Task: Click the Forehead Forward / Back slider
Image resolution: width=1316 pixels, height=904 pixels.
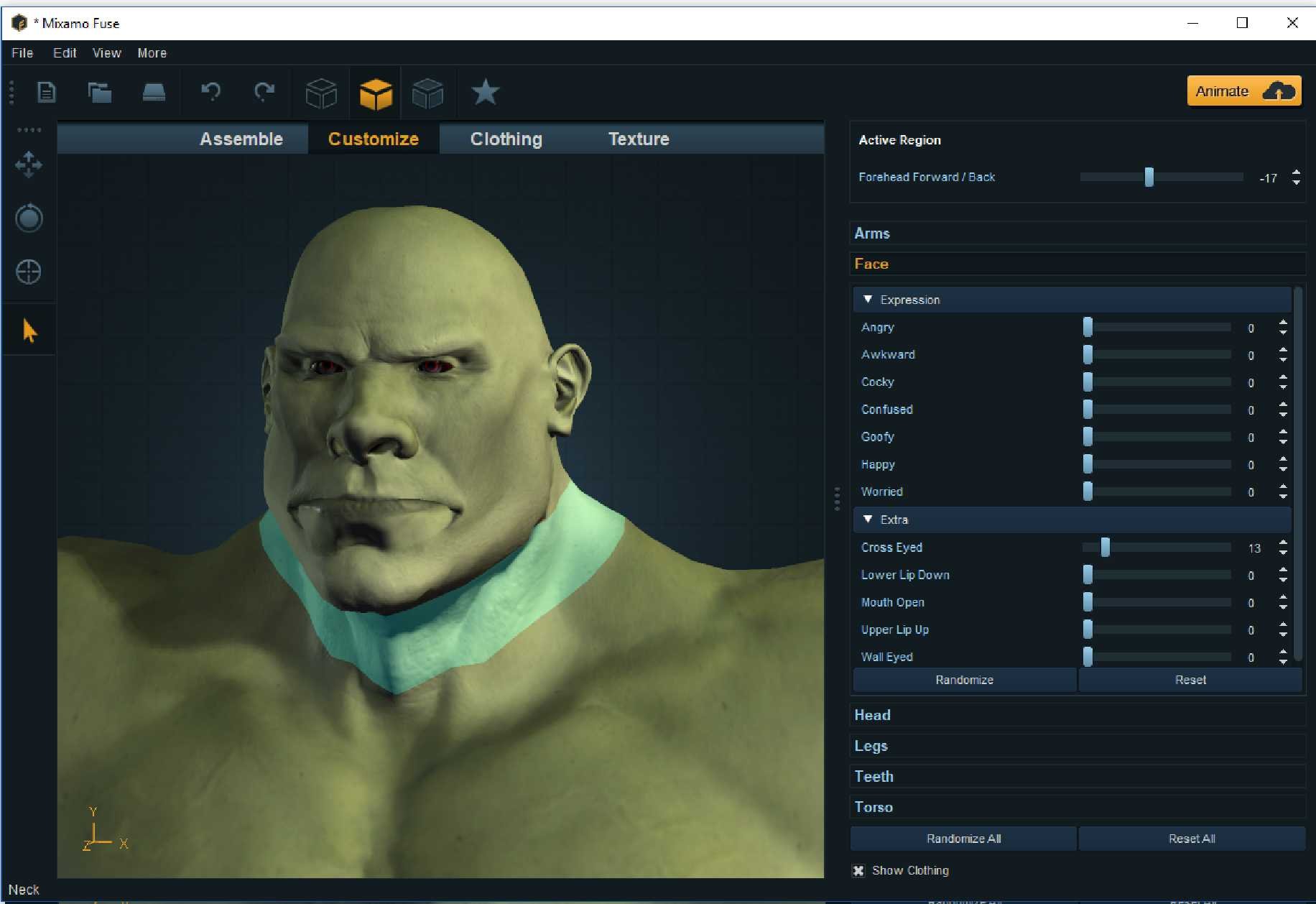Action: click(x=1162, y=177)
